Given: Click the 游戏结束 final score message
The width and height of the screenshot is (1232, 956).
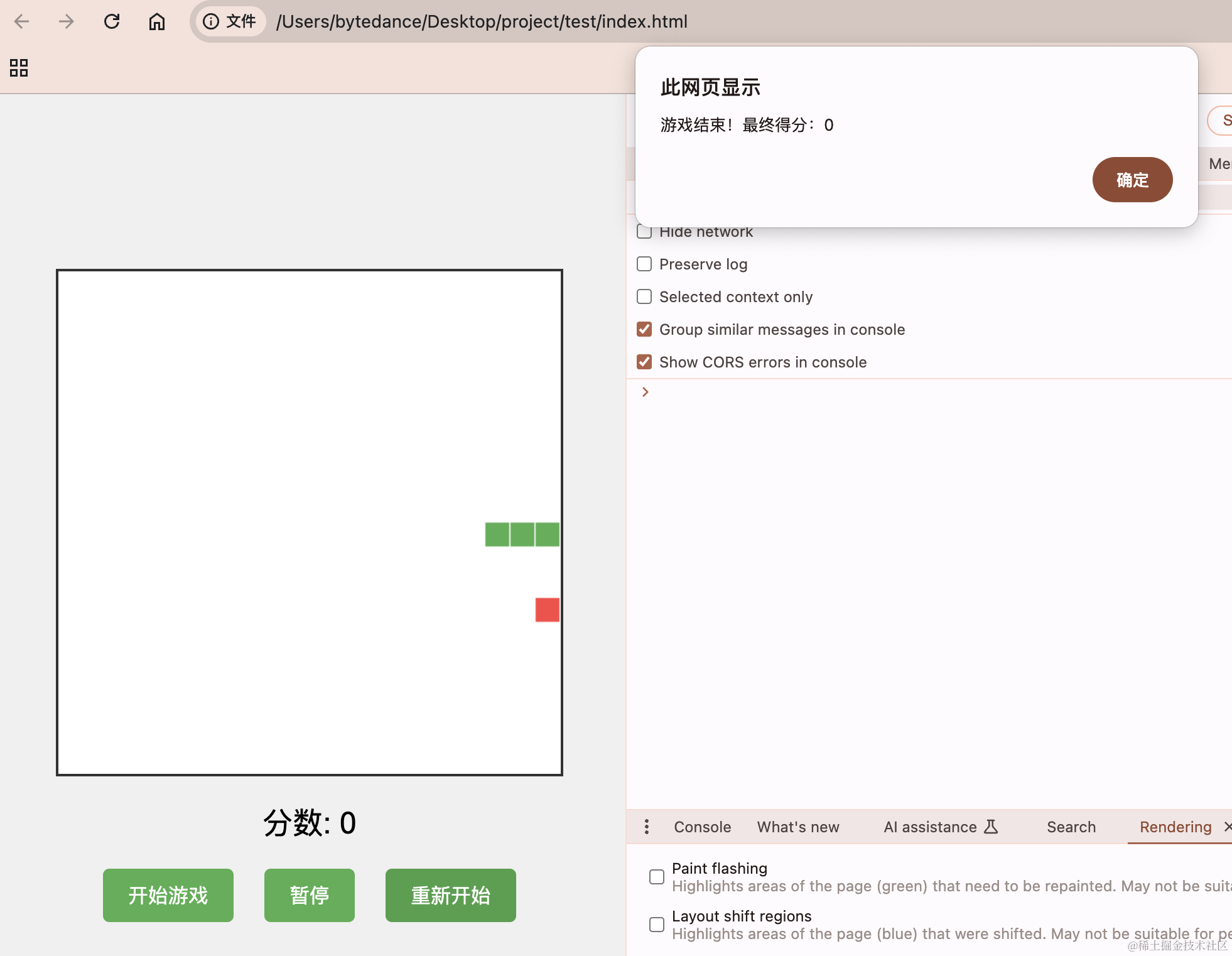Looking at the screenshot, I should [747, 125].
